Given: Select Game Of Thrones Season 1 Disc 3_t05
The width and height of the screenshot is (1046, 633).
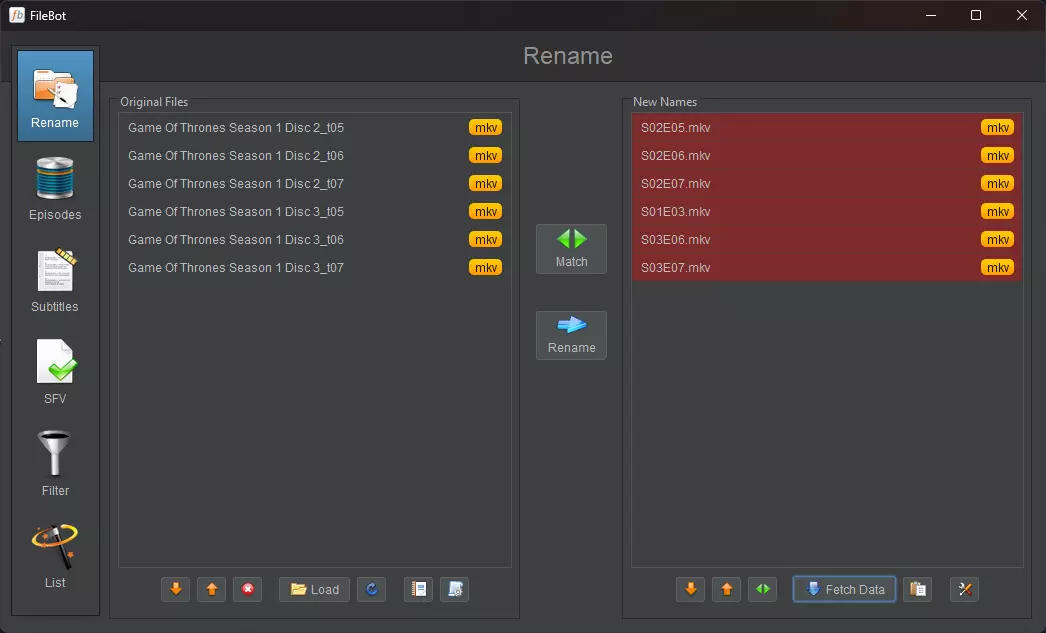Looking at the screenshot, I should tap(315, 211).
